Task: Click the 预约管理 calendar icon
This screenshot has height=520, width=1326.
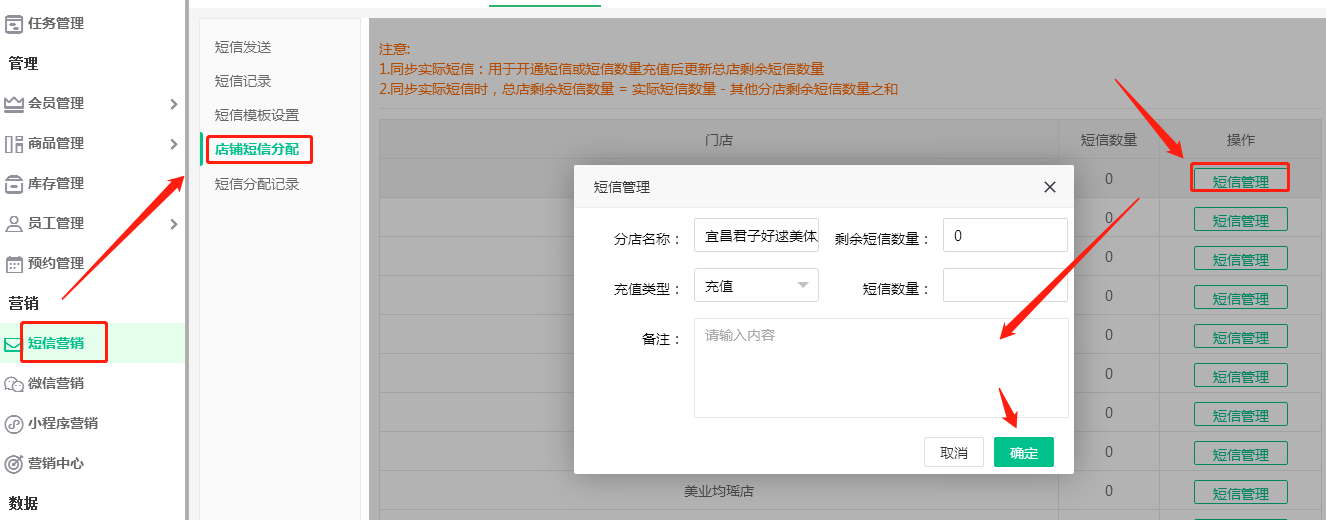Action: [x=14, y=263]
